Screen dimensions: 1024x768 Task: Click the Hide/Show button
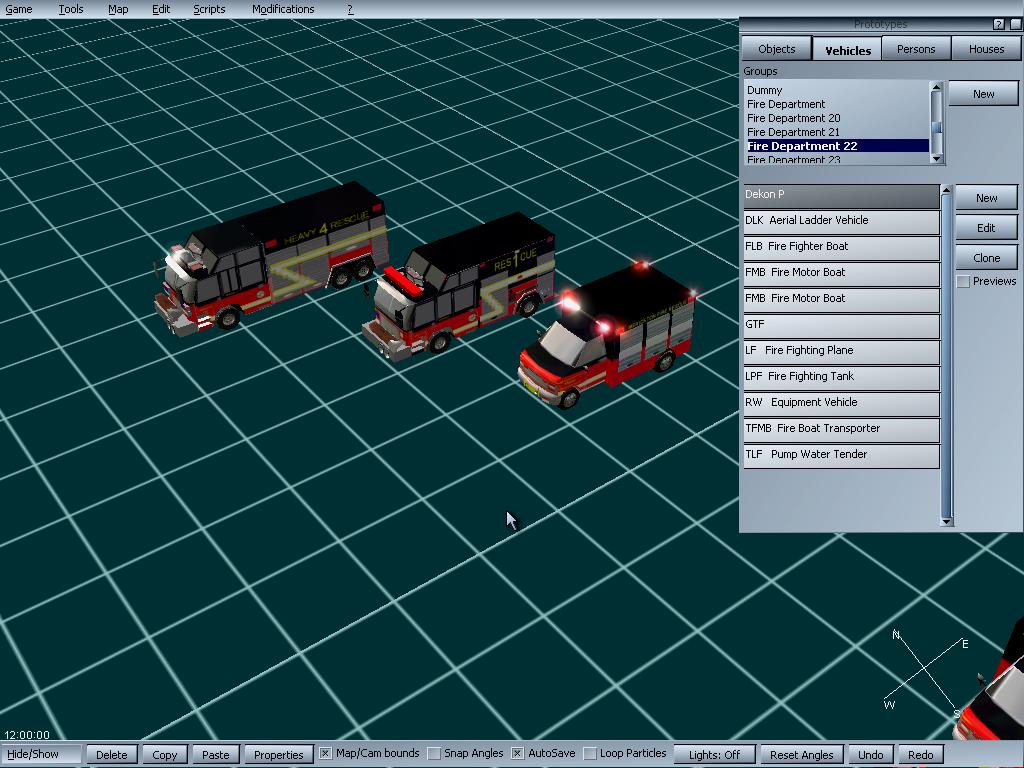pos(40,754)
